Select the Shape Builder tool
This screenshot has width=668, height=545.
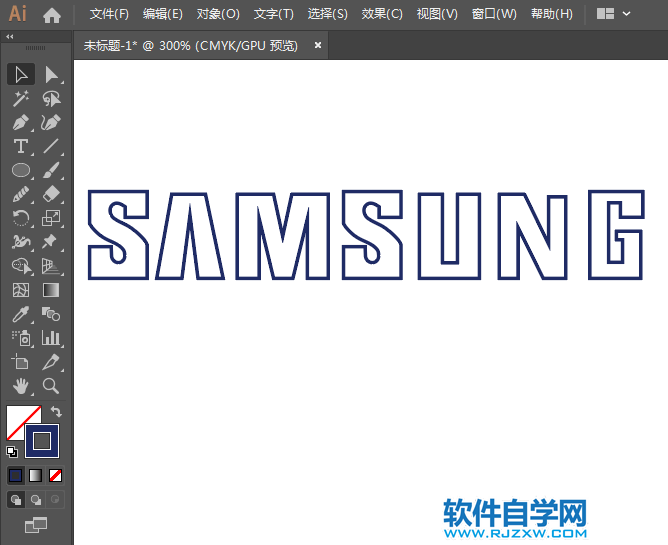[x=21, y=266]
